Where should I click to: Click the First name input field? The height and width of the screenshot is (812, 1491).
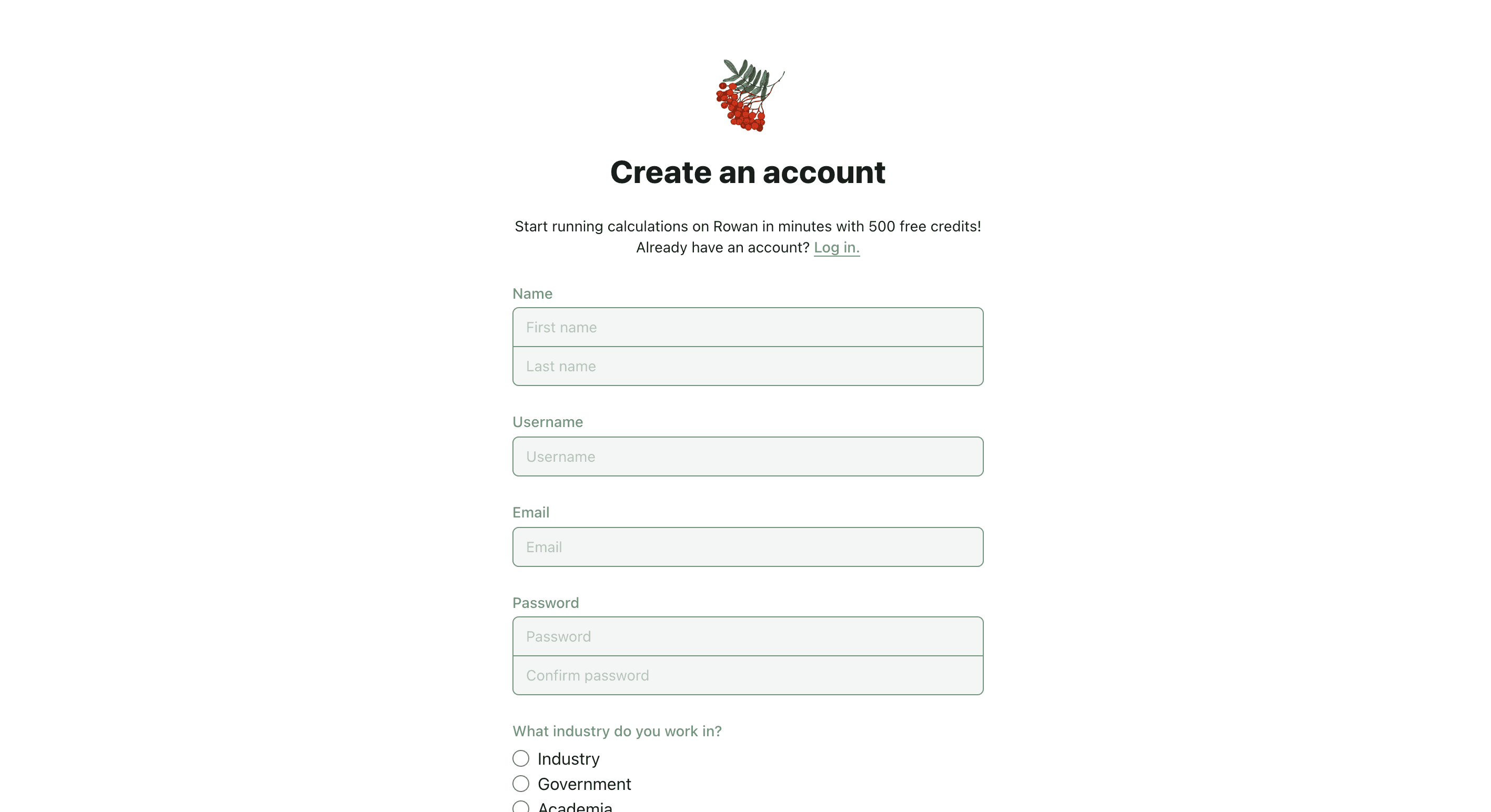click(x=747, y=327)
